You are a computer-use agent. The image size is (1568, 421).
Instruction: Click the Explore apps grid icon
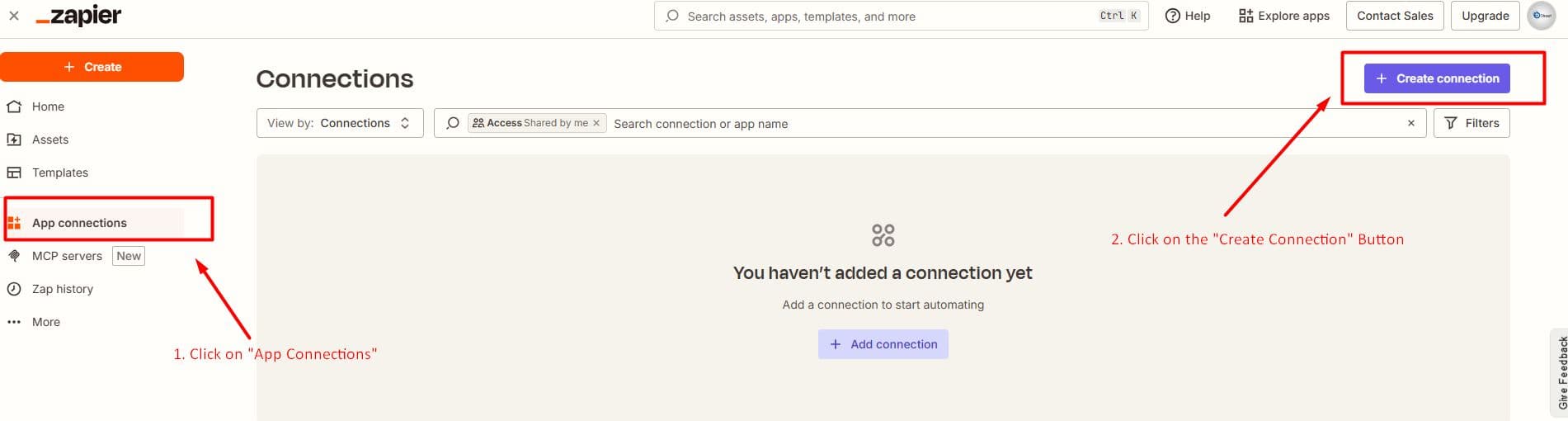coord(1245,16)
